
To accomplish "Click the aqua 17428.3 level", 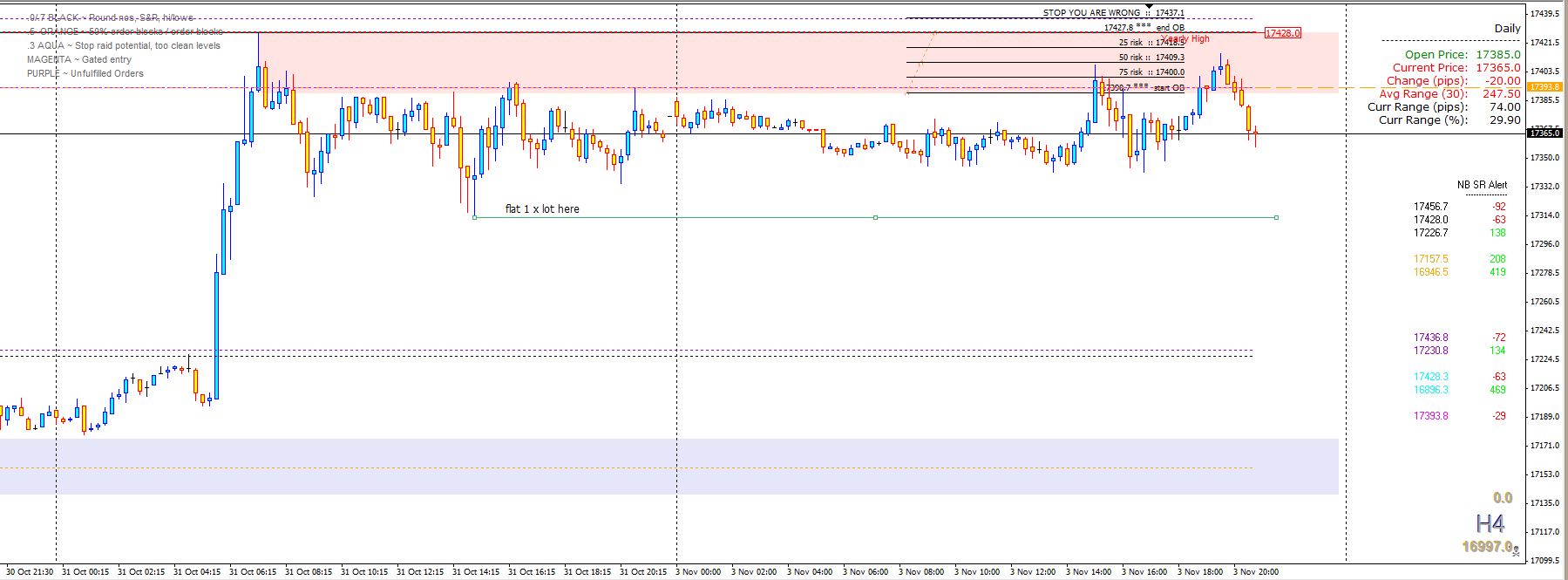I will click(x=1430, y=377).
